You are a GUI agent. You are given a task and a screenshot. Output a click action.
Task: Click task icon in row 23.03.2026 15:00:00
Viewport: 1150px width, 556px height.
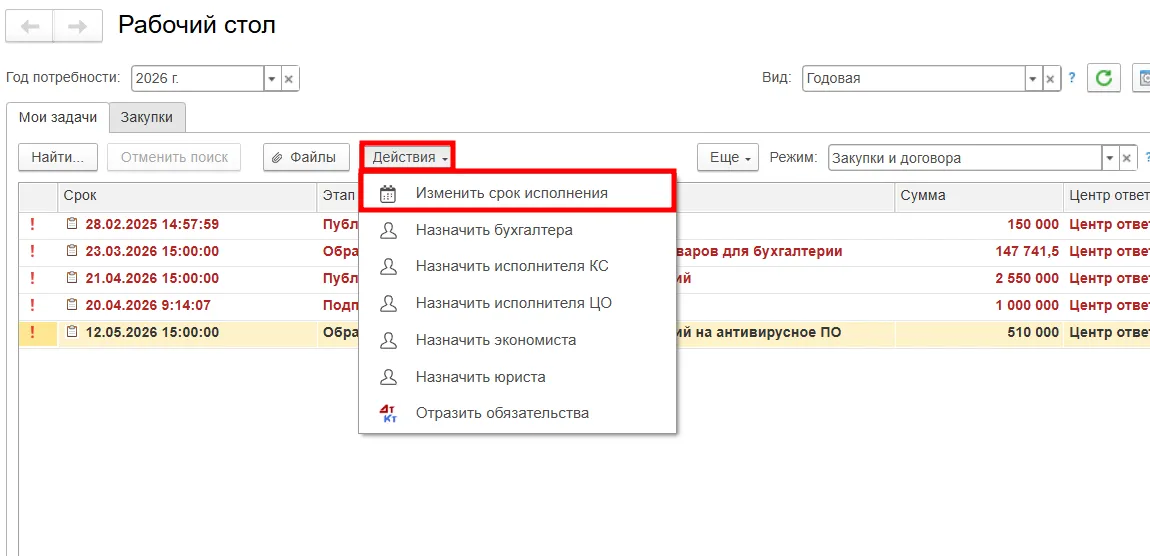[72, 251]
